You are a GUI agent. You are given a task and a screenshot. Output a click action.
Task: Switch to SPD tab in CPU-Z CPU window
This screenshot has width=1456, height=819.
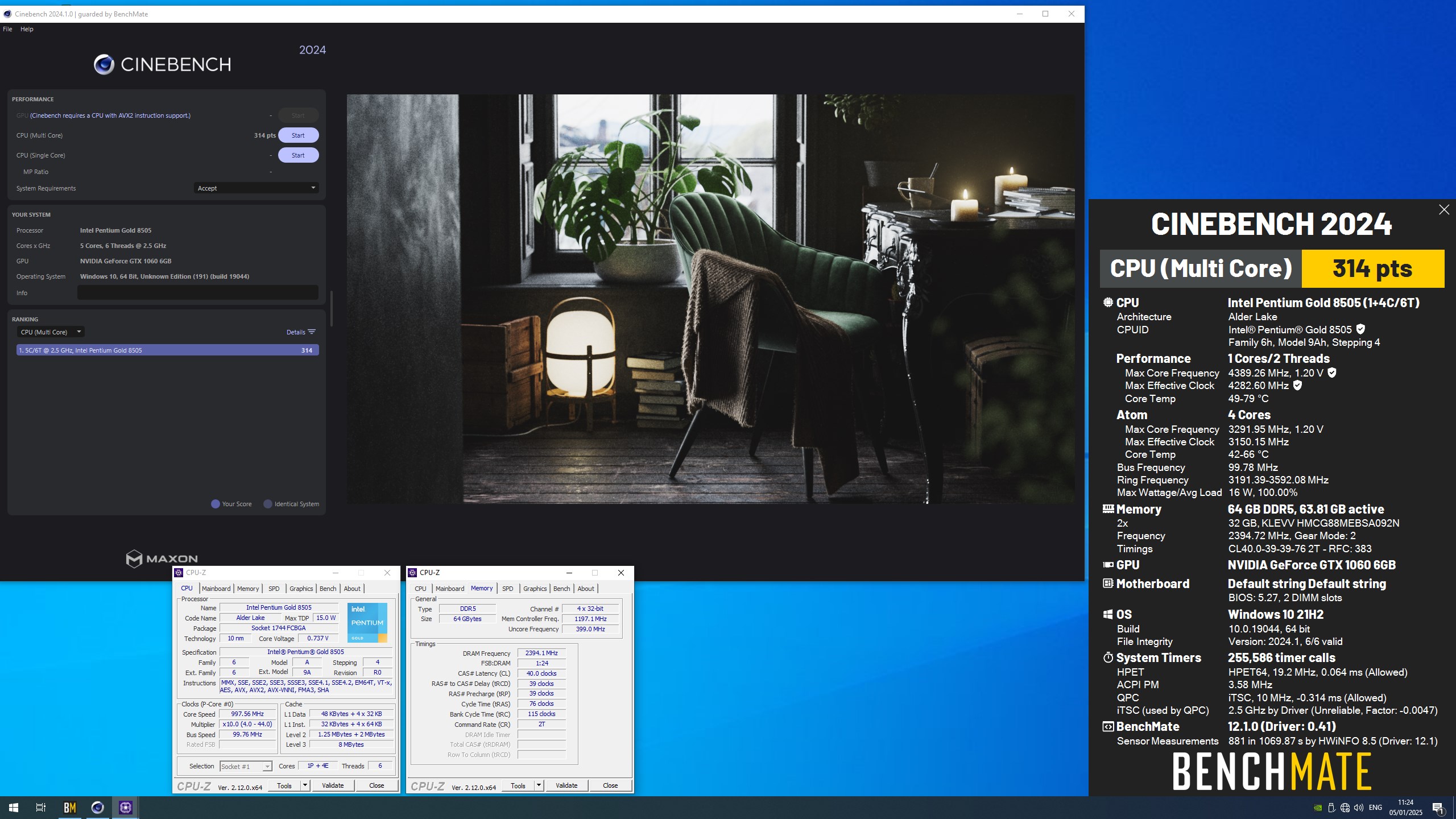coord(274,589)
